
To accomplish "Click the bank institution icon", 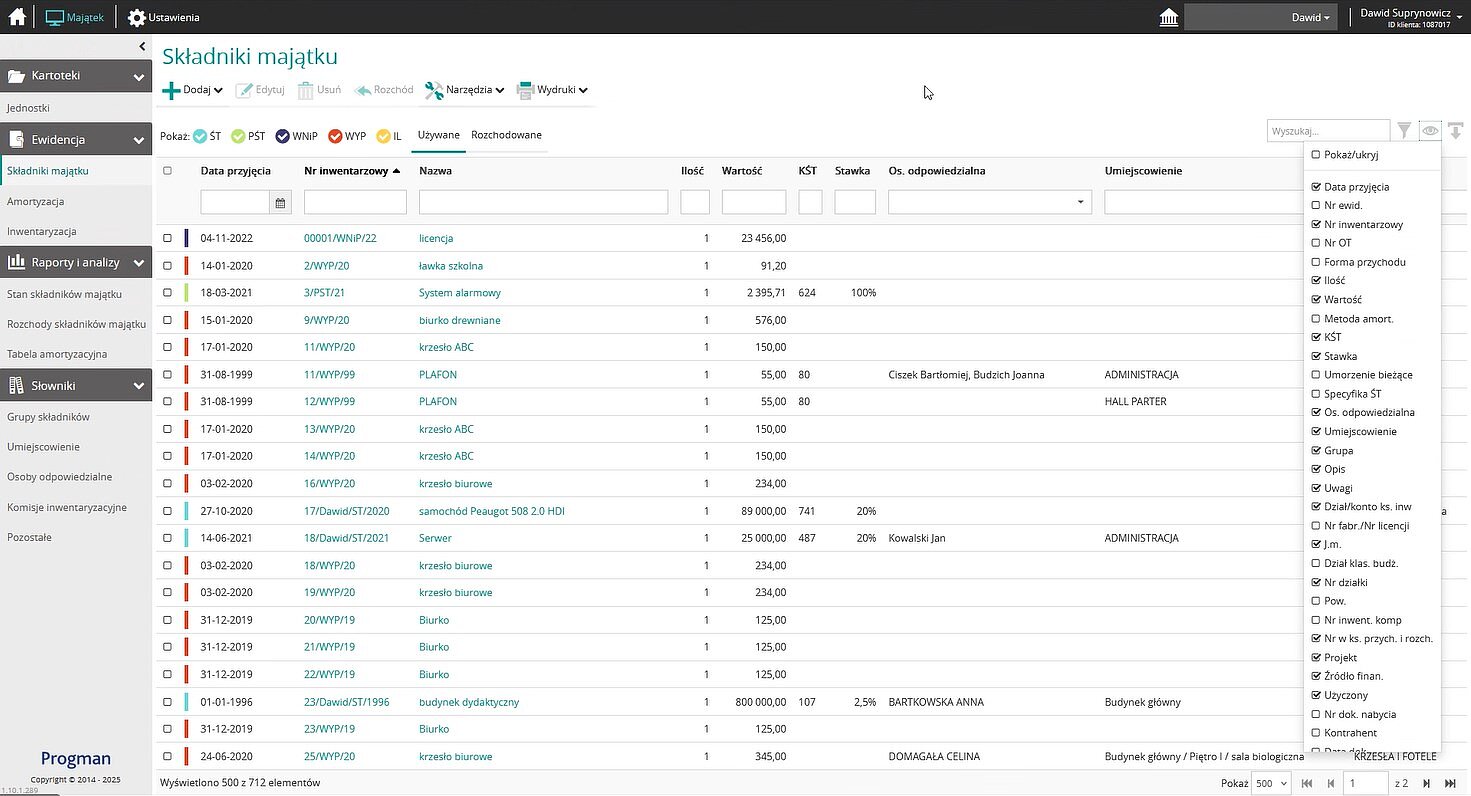I will click(x=1167, y=18).
